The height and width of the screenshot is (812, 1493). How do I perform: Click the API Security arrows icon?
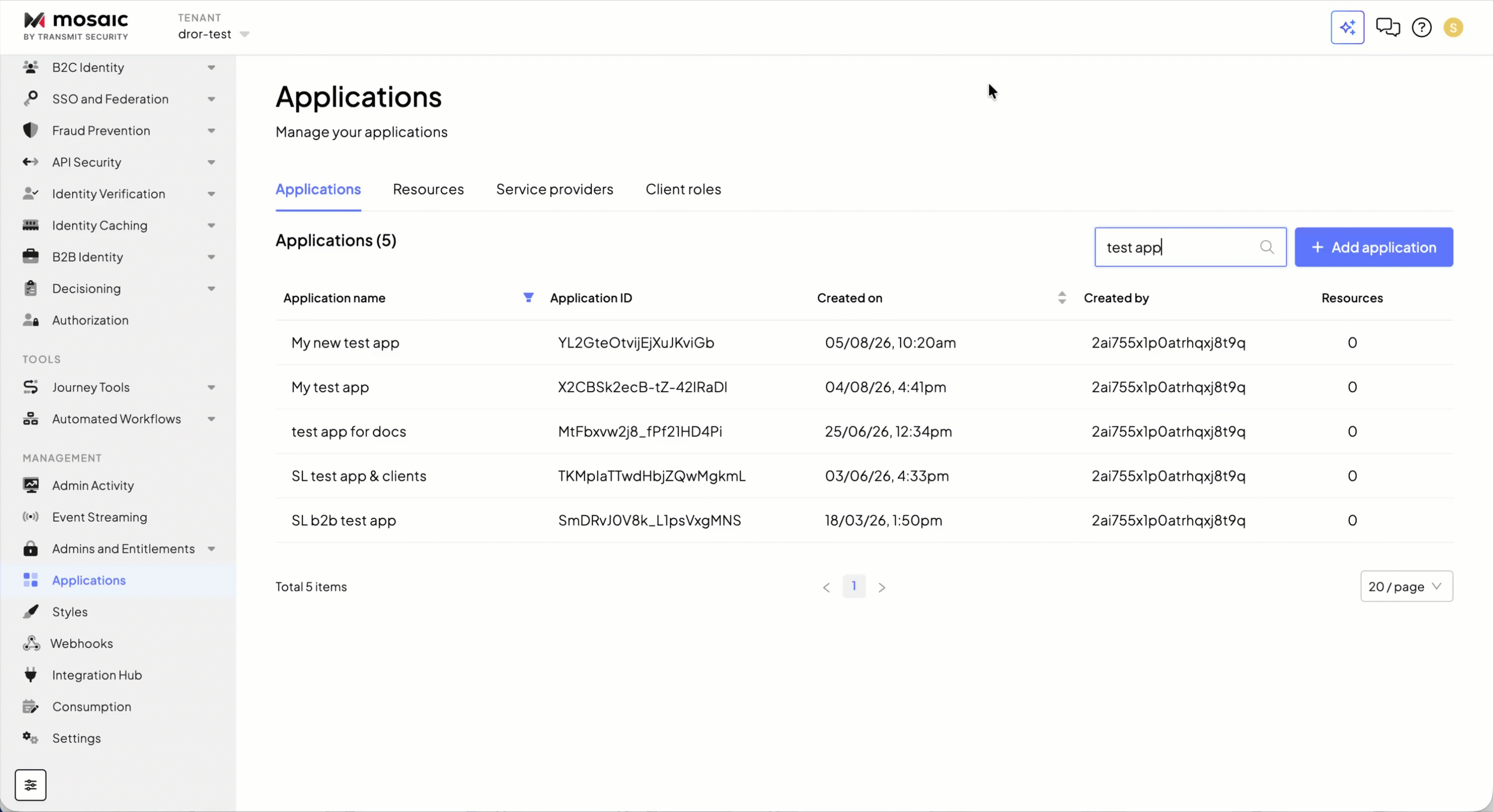click(31, 162)
